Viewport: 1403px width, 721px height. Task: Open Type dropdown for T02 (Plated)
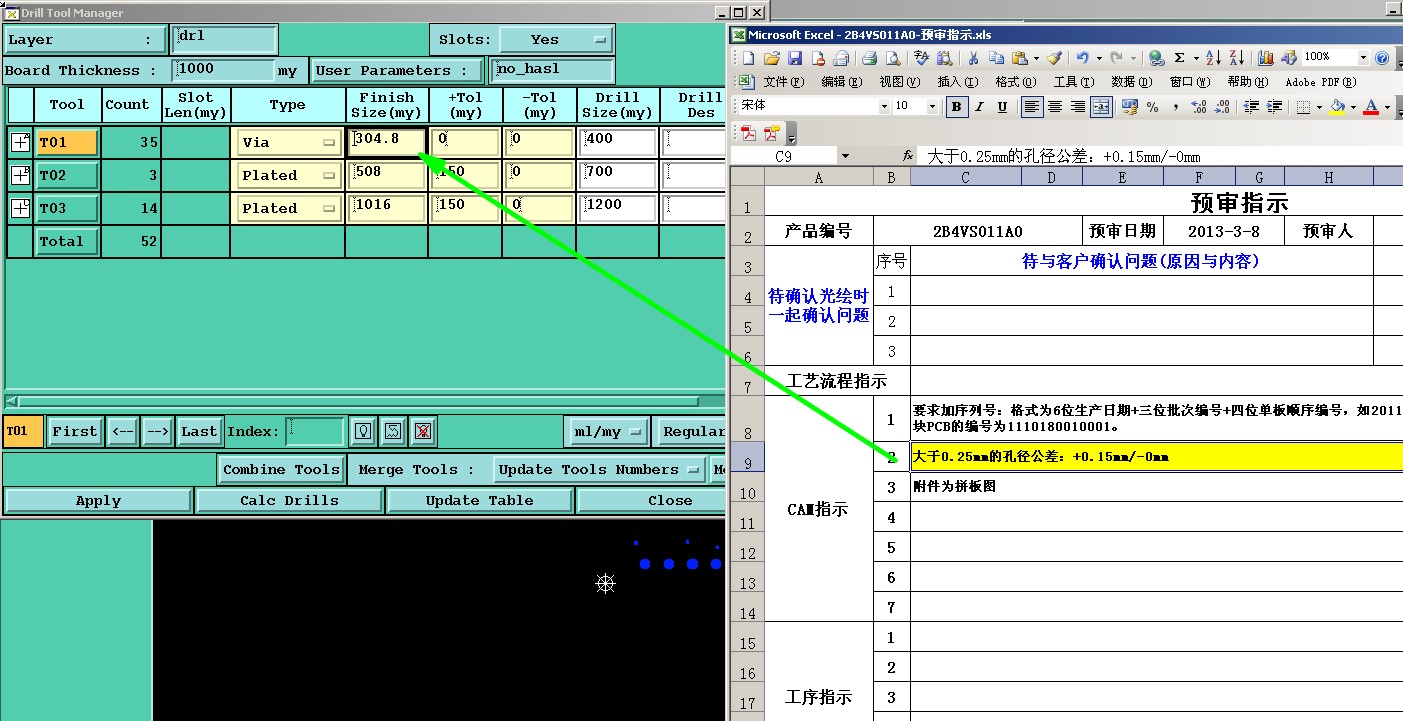coord(289,175)
